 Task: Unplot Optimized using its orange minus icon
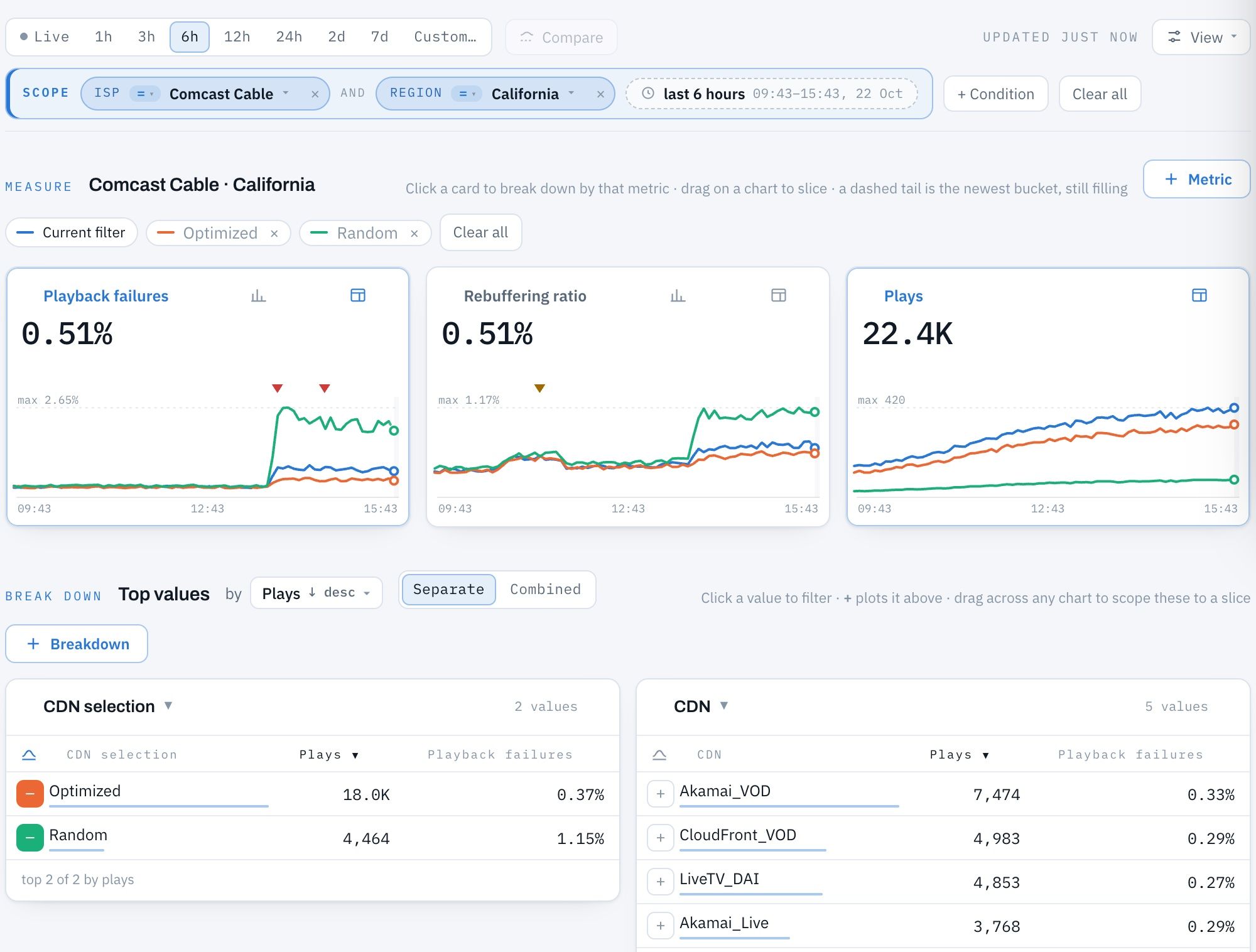[30, 794]
